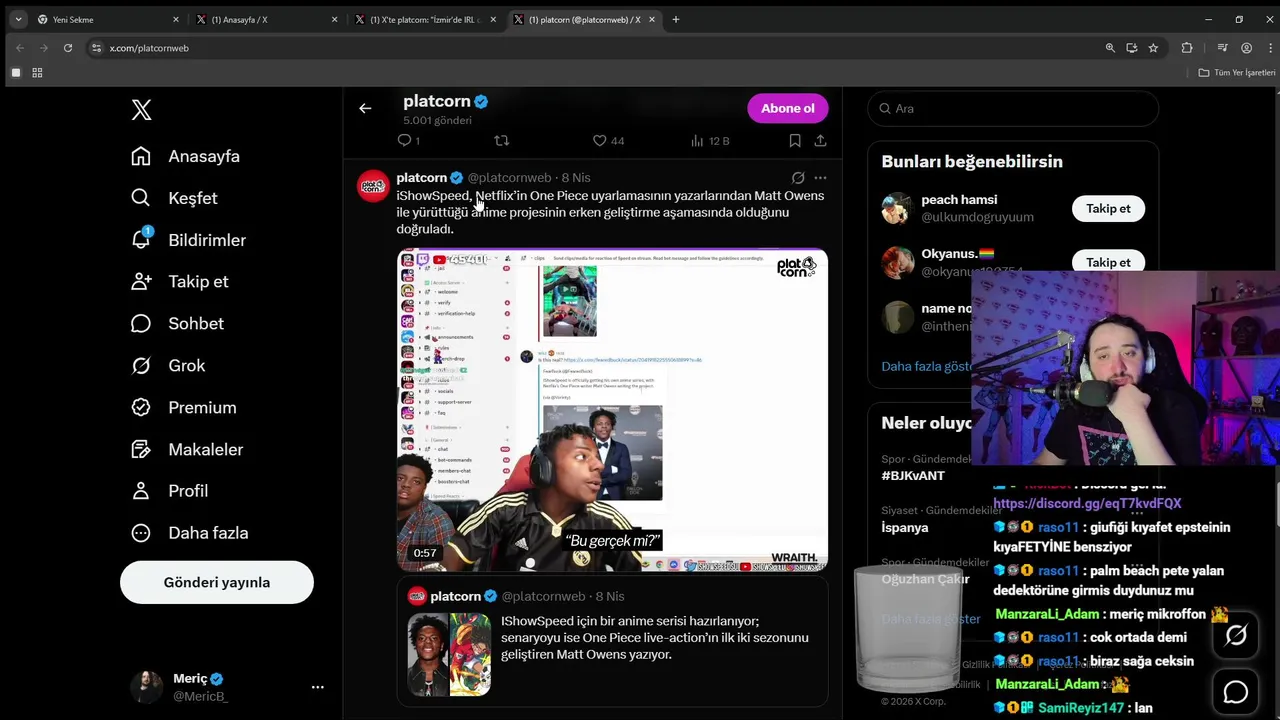
Task: Click the share icon on the post
Action: (820, 141)
